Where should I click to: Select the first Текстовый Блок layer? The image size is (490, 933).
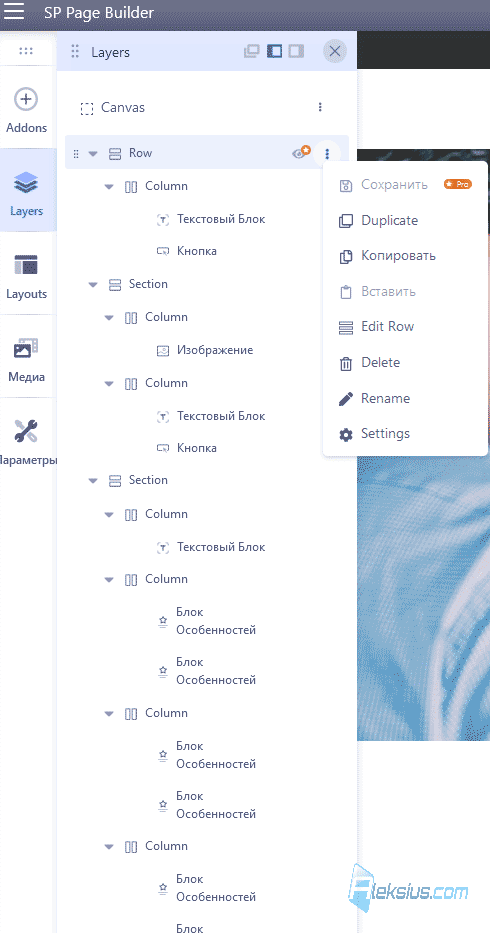point(221,219)
